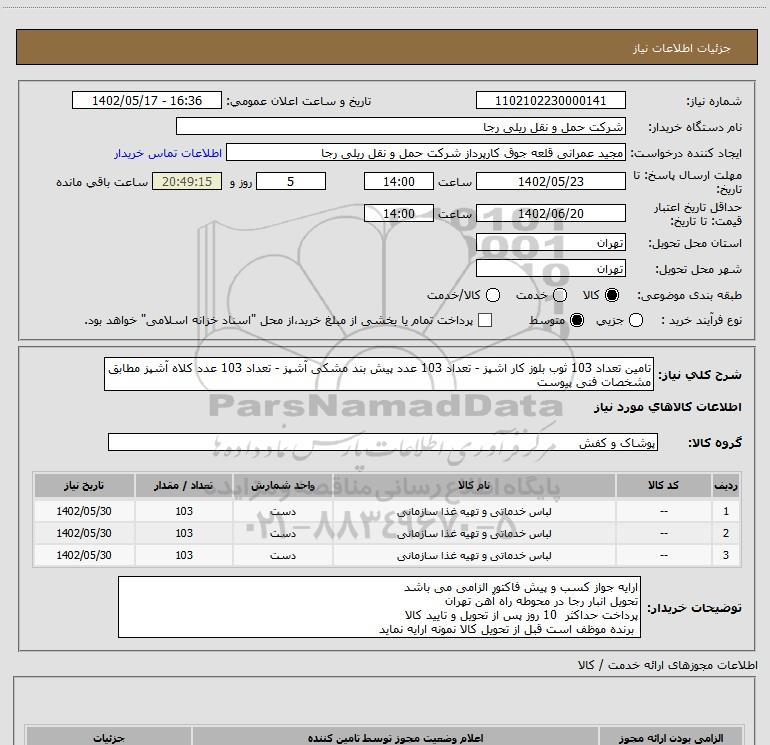Click the delivery province field تهران
The height and width of the screenshot is (745, 770).
point(550,243)
